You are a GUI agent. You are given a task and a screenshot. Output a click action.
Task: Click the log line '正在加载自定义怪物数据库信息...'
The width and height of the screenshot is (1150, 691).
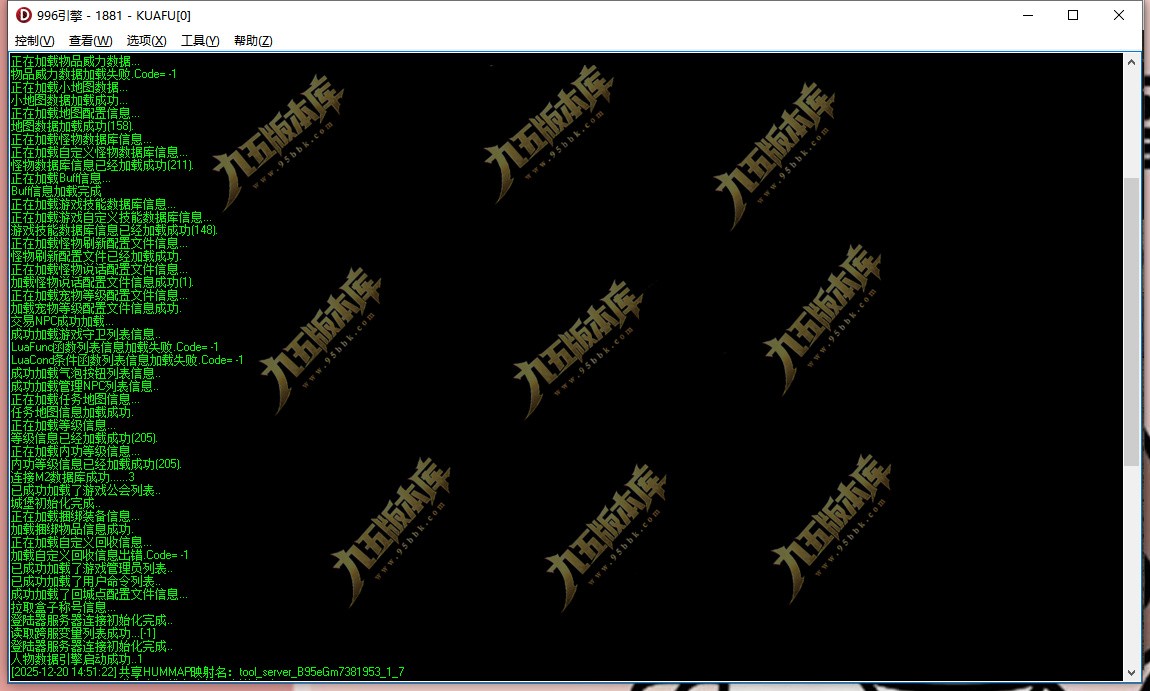pyautogui.click(x=99, y=153)
